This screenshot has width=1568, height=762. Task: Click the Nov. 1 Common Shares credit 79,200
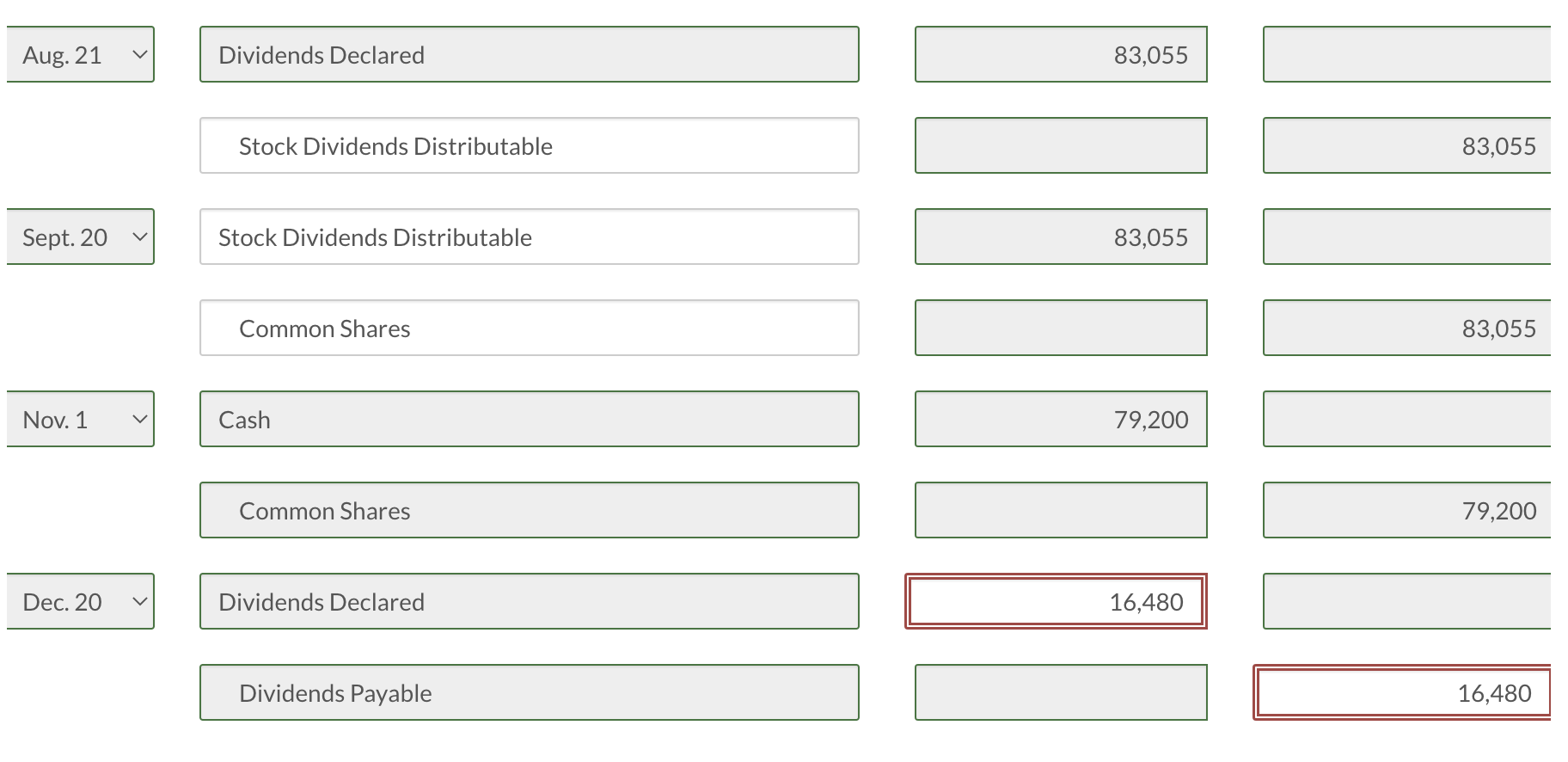(x=1407, y=510)
